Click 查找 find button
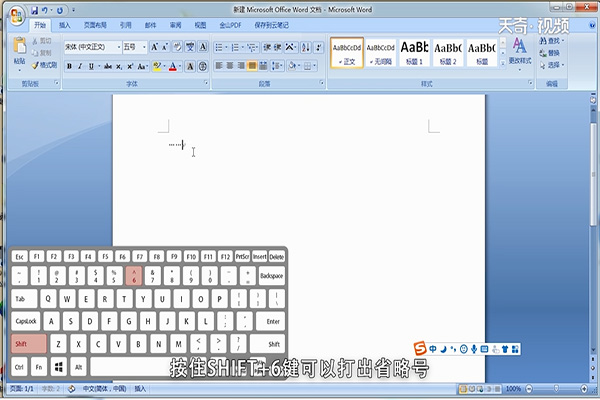 coord(551,41)
